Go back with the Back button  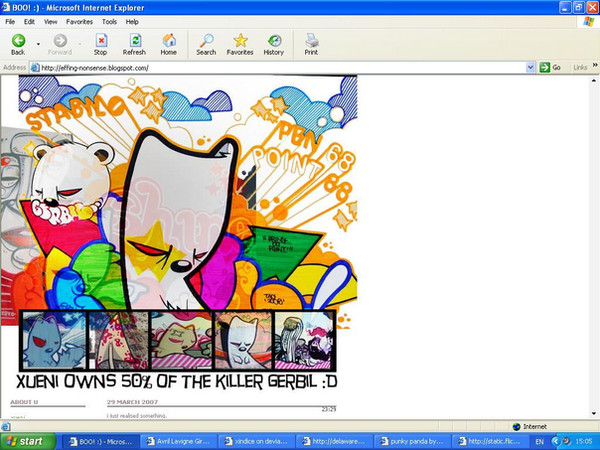(x=18, y=45)
